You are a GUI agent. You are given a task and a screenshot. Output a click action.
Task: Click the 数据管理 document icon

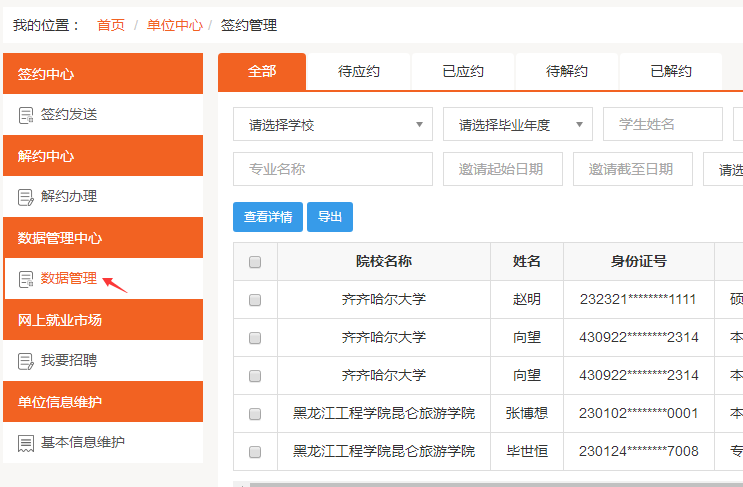(x=26, y=279)
